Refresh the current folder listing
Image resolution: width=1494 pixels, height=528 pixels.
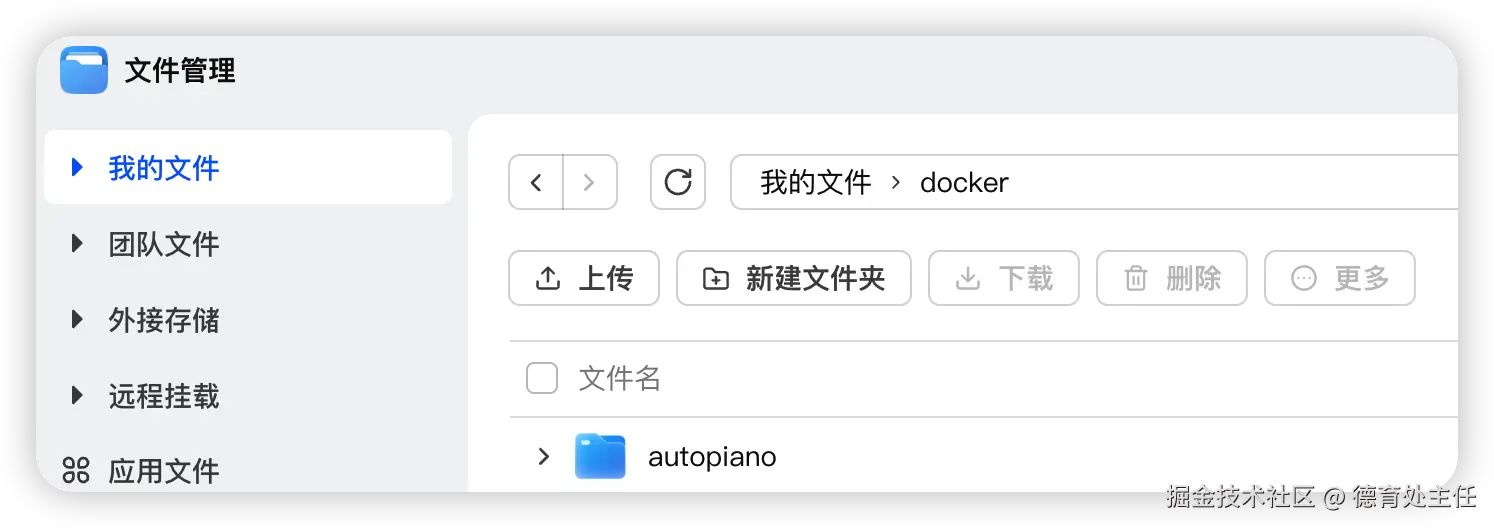tap(678, 182)
